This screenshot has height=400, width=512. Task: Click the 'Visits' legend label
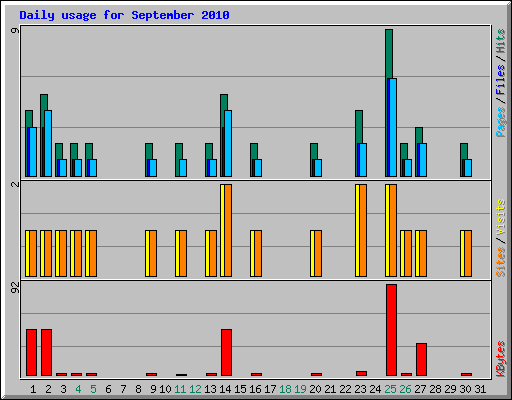click(500, 218)
